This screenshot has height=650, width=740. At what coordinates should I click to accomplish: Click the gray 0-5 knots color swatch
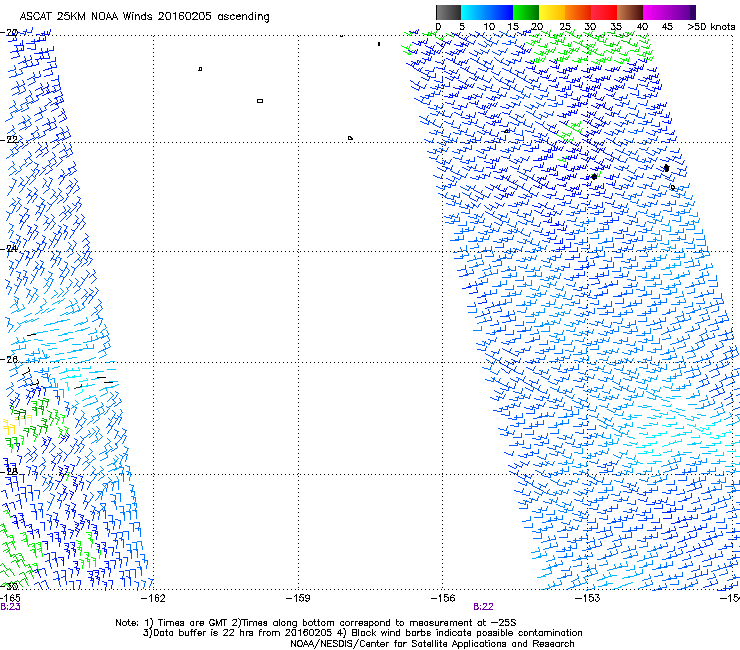click(x=448, y=12)
